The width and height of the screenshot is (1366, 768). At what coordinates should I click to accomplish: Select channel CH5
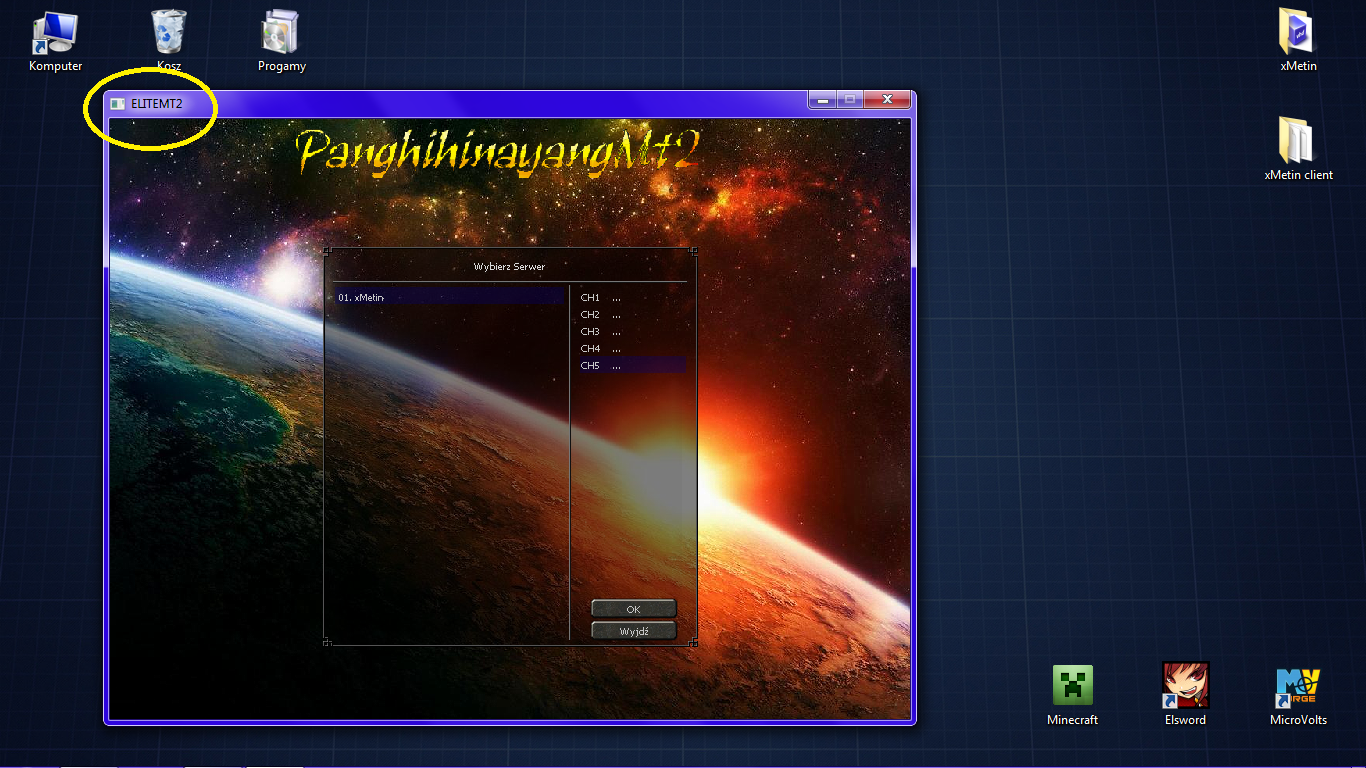click(x=632, y=365)
